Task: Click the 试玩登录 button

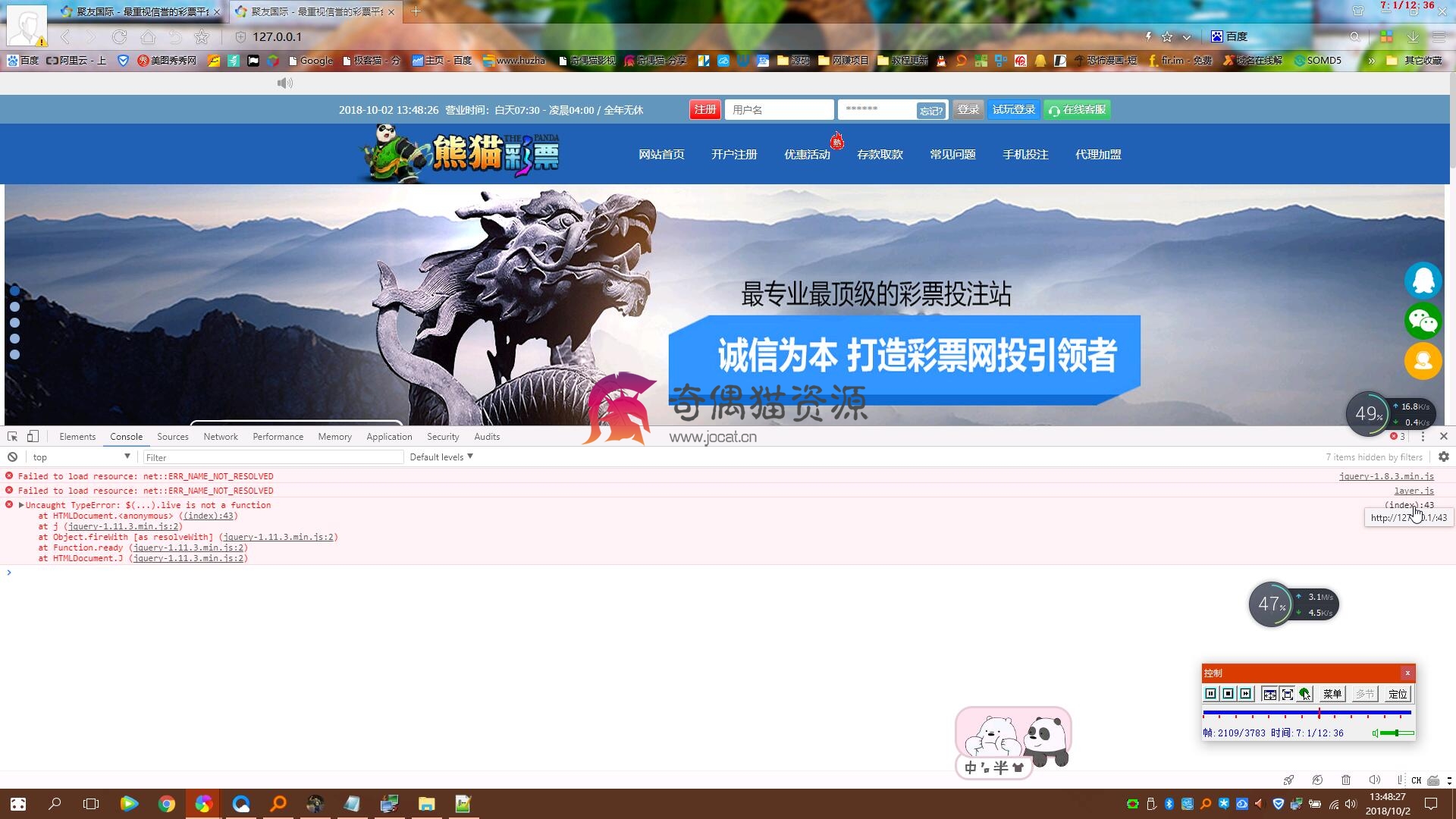Action: 1014,109
